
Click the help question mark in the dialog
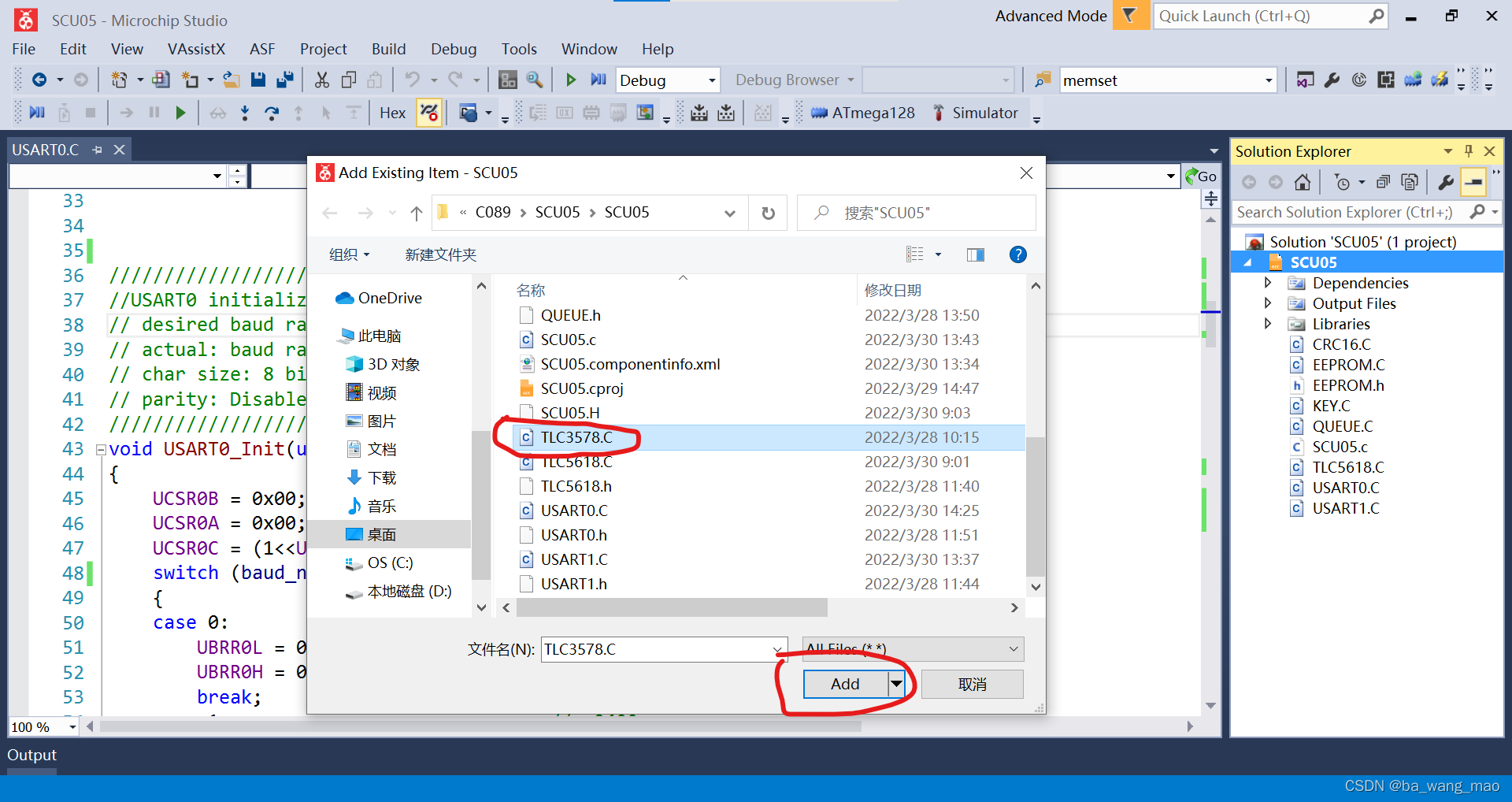pyautogui.click(x=1017, y=254)
